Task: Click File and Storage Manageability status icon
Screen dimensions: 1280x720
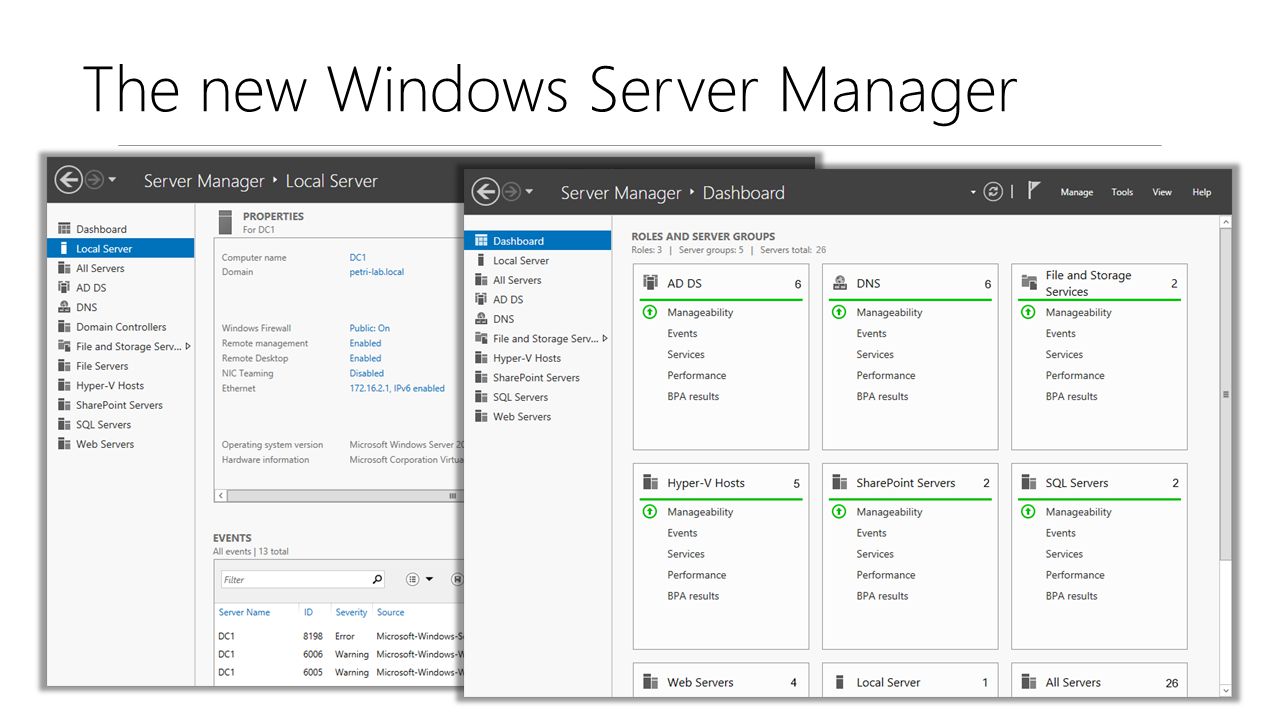Action: pos(1028,312)
